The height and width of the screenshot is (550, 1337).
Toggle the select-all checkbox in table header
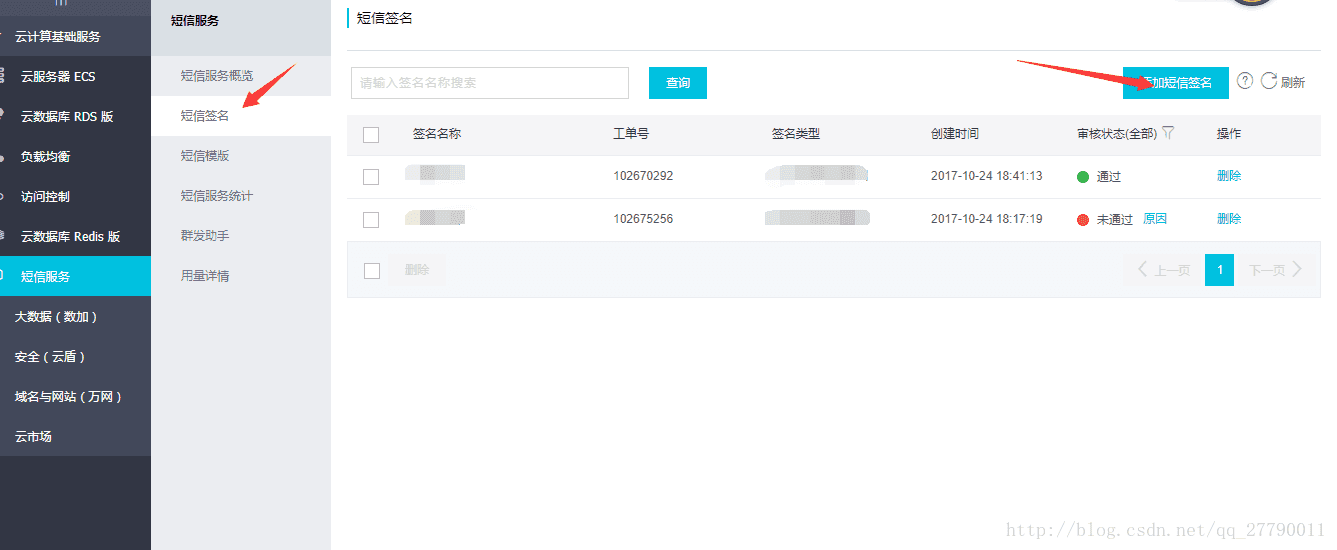coord(371,135)
